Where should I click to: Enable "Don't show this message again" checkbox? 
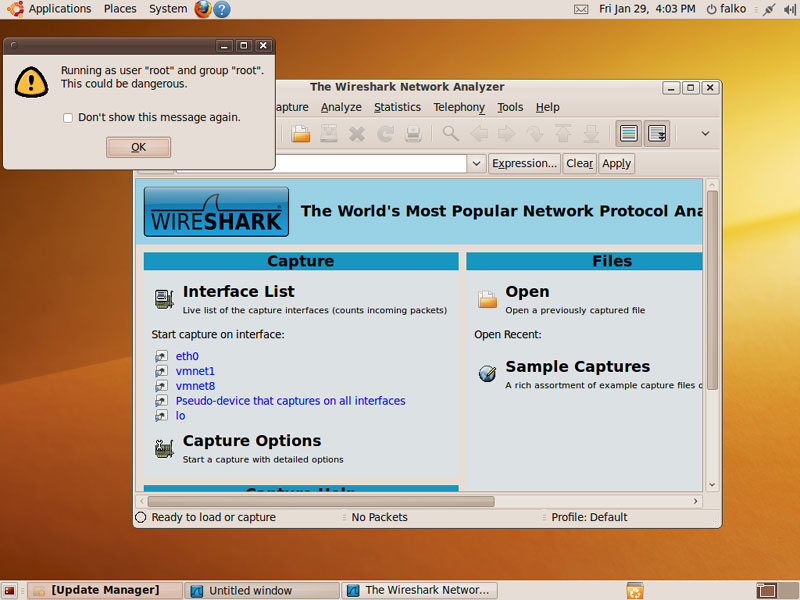click(68, 118)
